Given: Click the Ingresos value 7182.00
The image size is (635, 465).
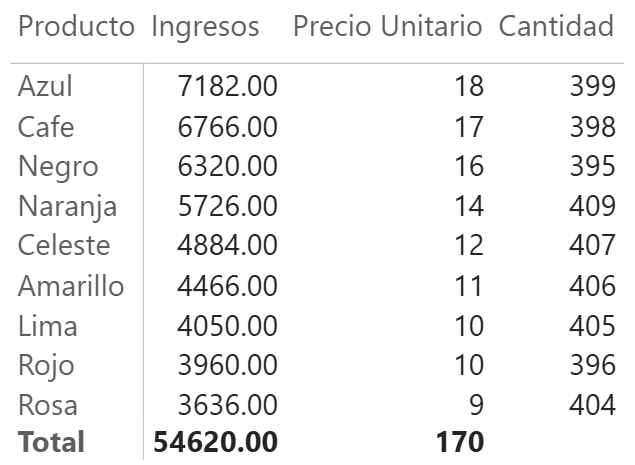Looking at the screenshot, I should click(227, 87).
